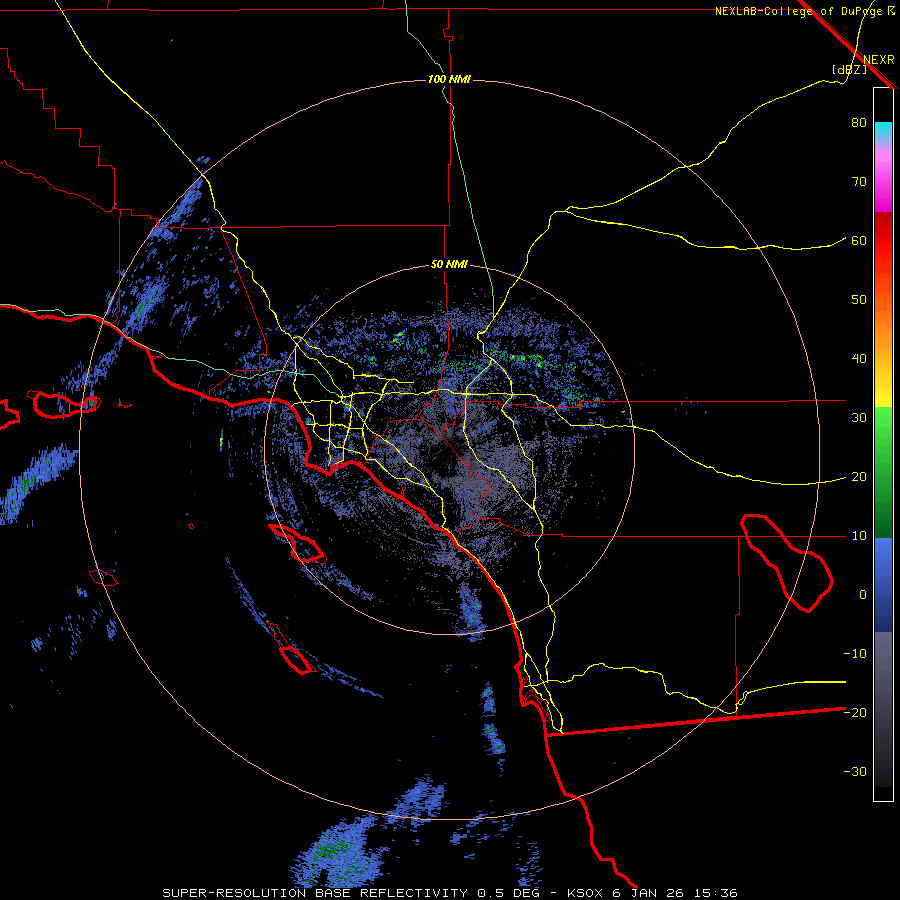Click the orange segment of the reflectivity color bar
Viewport: 900px width, 900px height.
click(x=883, y=333)
